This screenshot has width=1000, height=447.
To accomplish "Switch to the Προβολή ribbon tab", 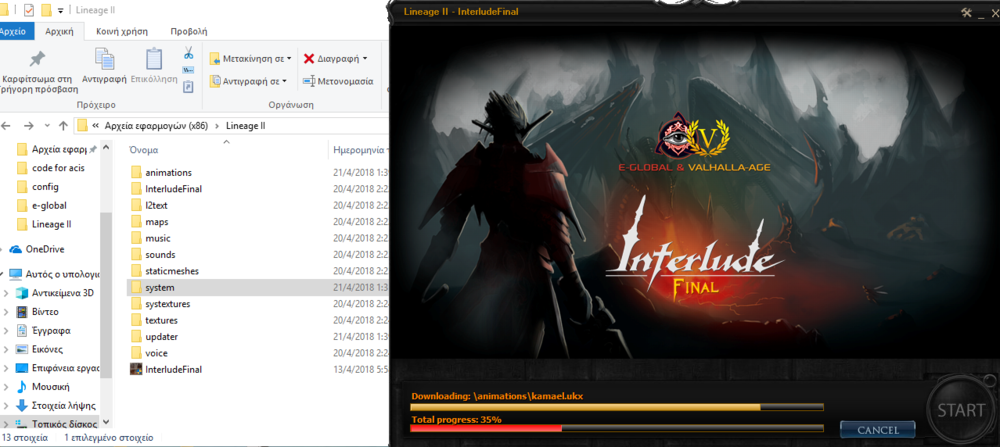I will click(189, 31).
